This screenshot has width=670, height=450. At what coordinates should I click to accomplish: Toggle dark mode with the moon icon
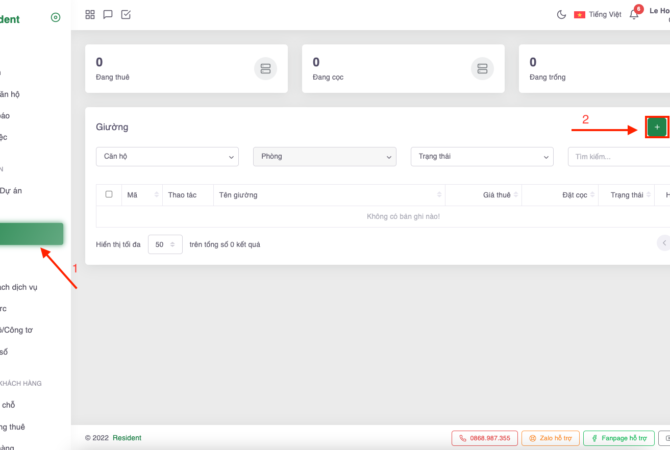point(561,15)
